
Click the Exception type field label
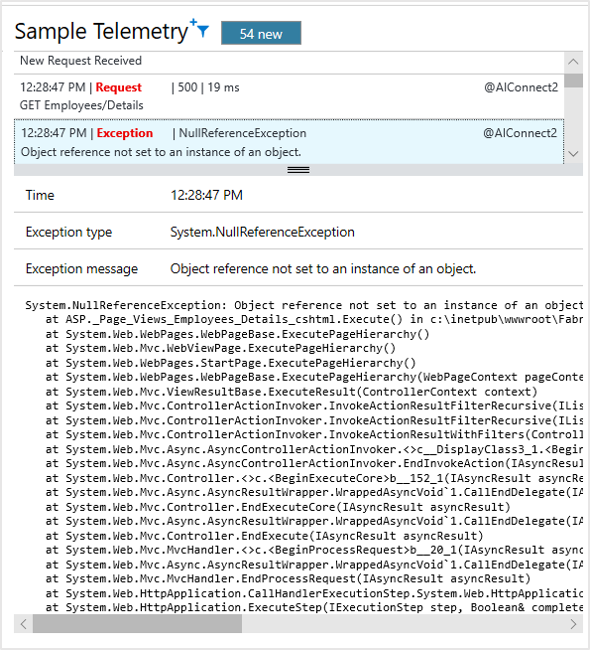(x=69, y=232)
